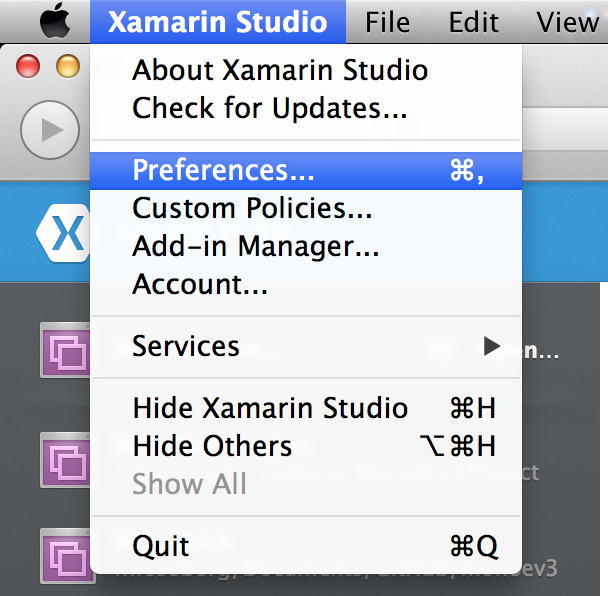Open the View menu

click(x=568, y=22)
